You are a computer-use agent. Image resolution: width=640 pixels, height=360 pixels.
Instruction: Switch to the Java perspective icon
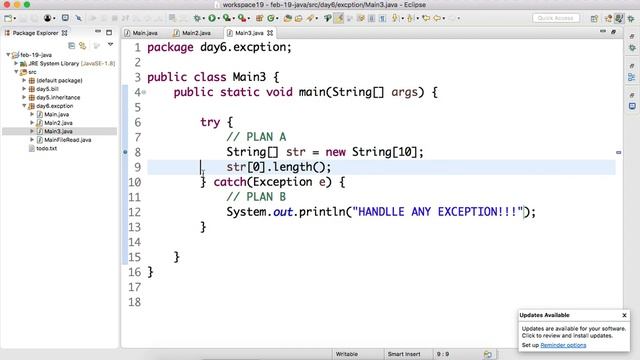pyautogui.click(x=619, y=19)
